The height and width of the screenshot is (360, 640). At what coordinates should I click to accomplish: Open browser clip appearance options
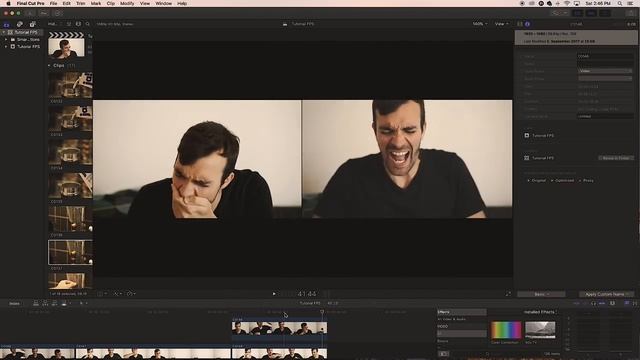pos(78,24)
